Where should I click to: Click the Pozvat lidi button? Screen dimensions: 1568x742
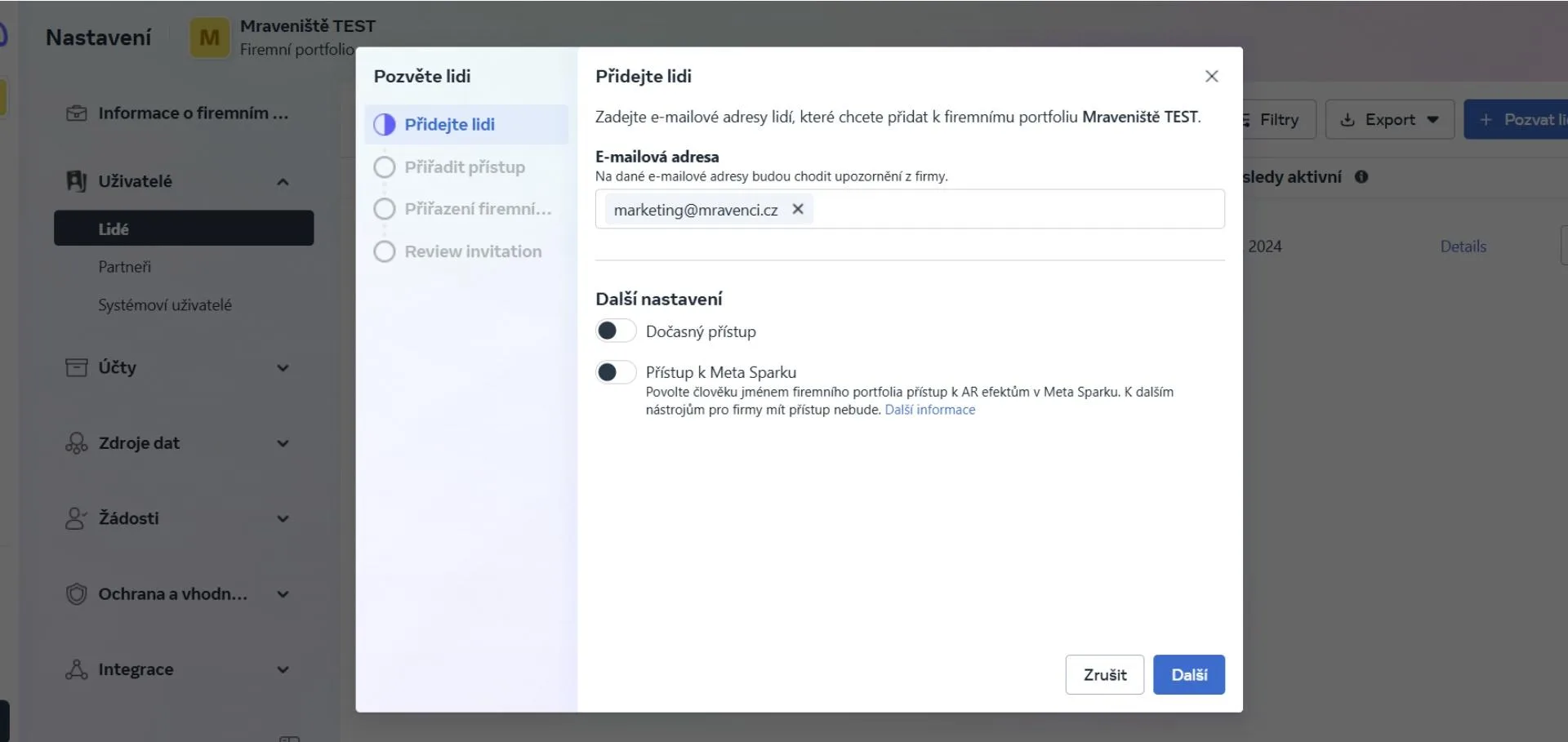(x=1516, y=120)
